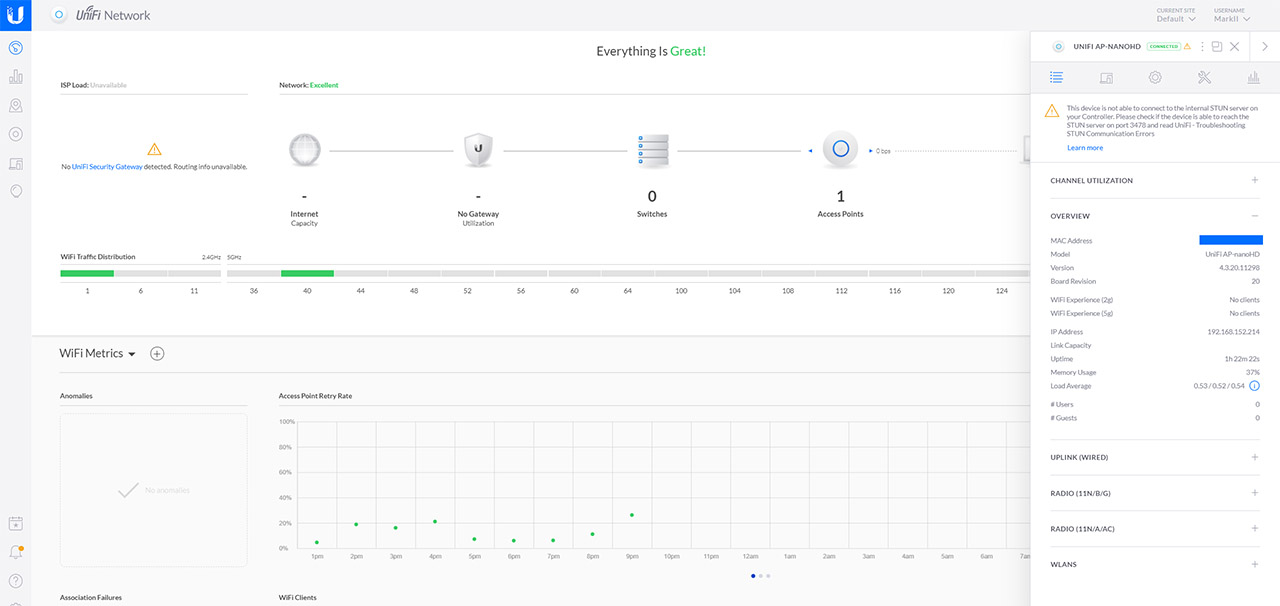Add a new WiFi Metrics widget
This screenshot has height=606, width=1280.
[157, 353]
